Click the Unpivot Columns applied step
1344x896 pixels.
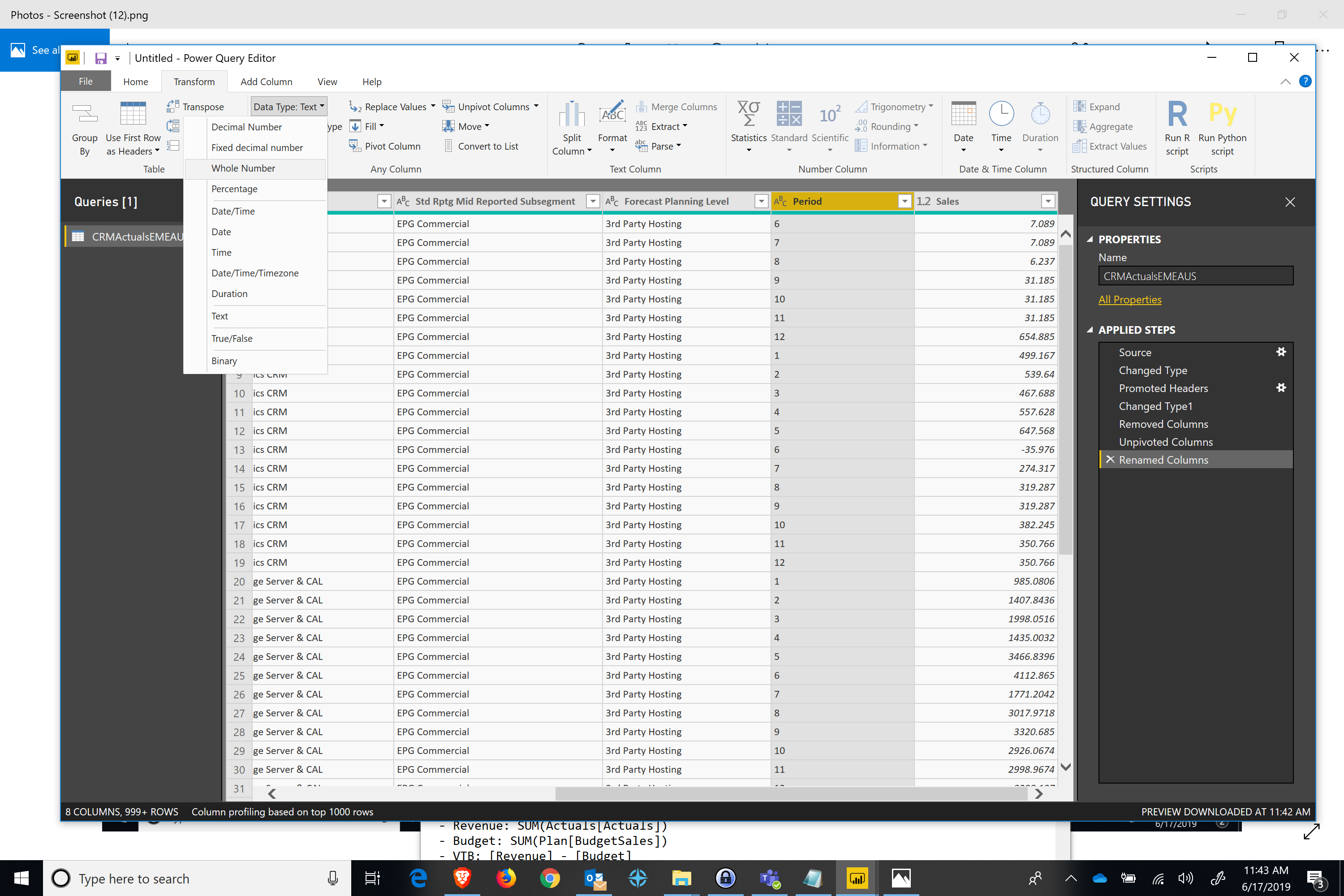pos(1166,441)
